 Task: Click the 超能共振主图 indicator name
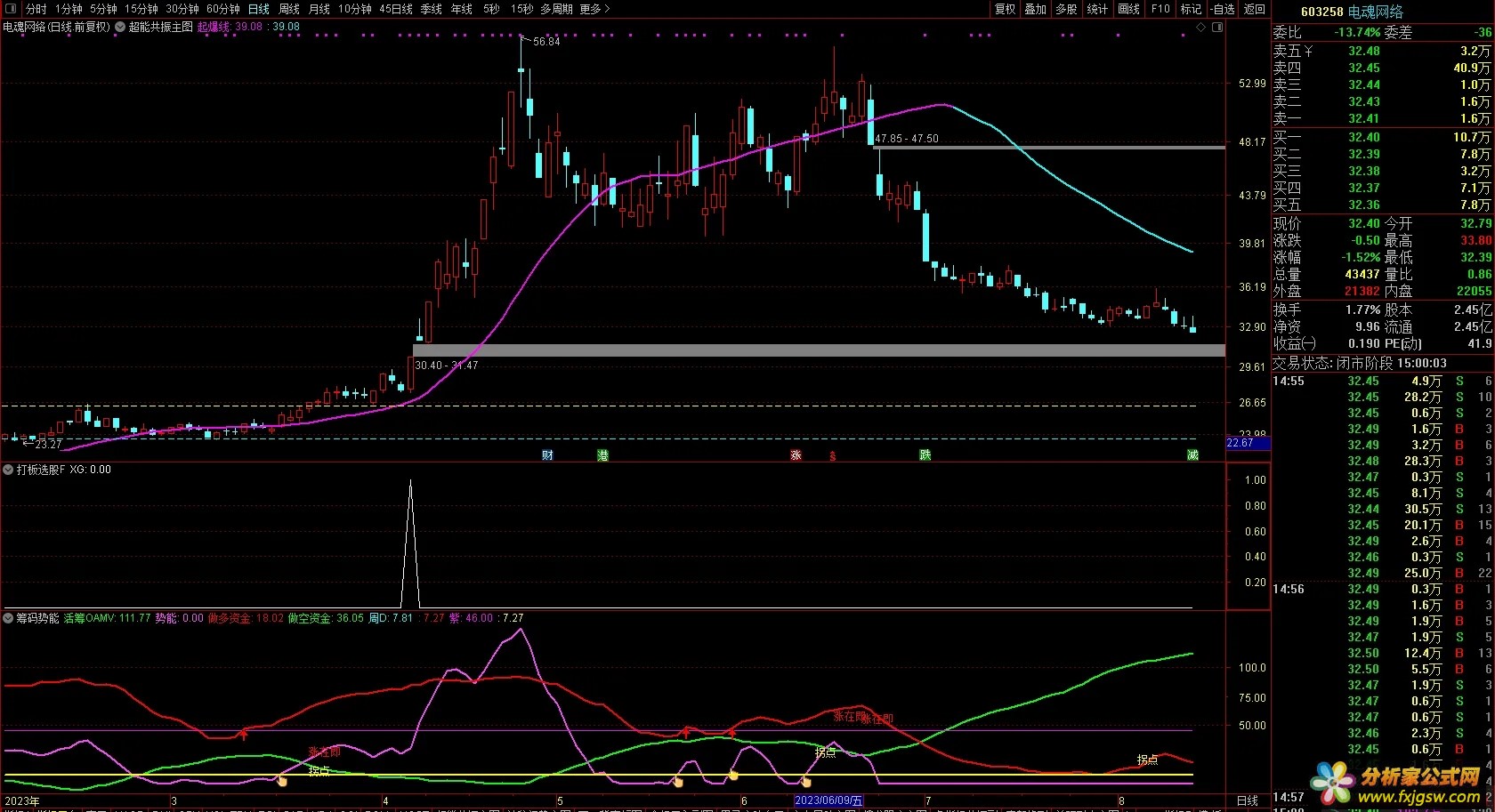click(161, 27)
